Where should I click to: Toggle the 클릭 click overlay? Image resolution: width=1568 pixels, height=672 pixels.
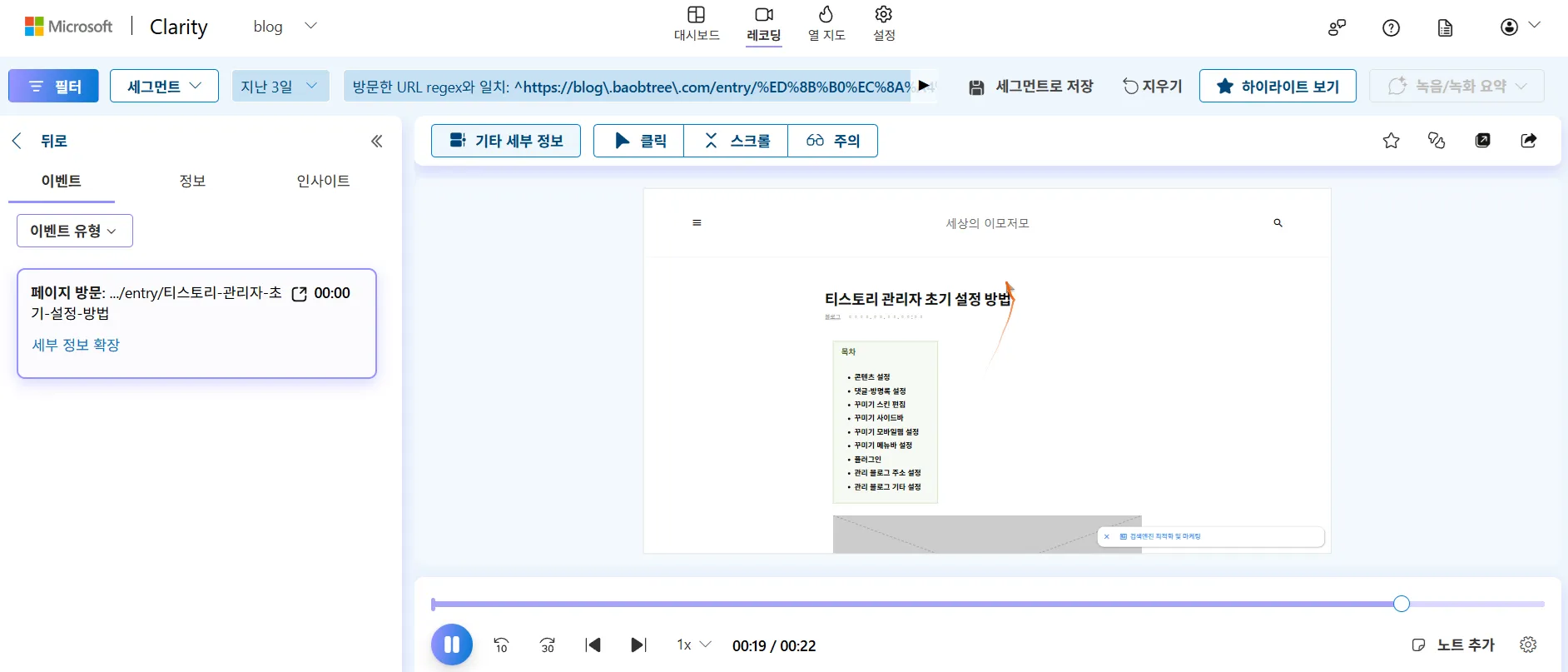(638, 141)
